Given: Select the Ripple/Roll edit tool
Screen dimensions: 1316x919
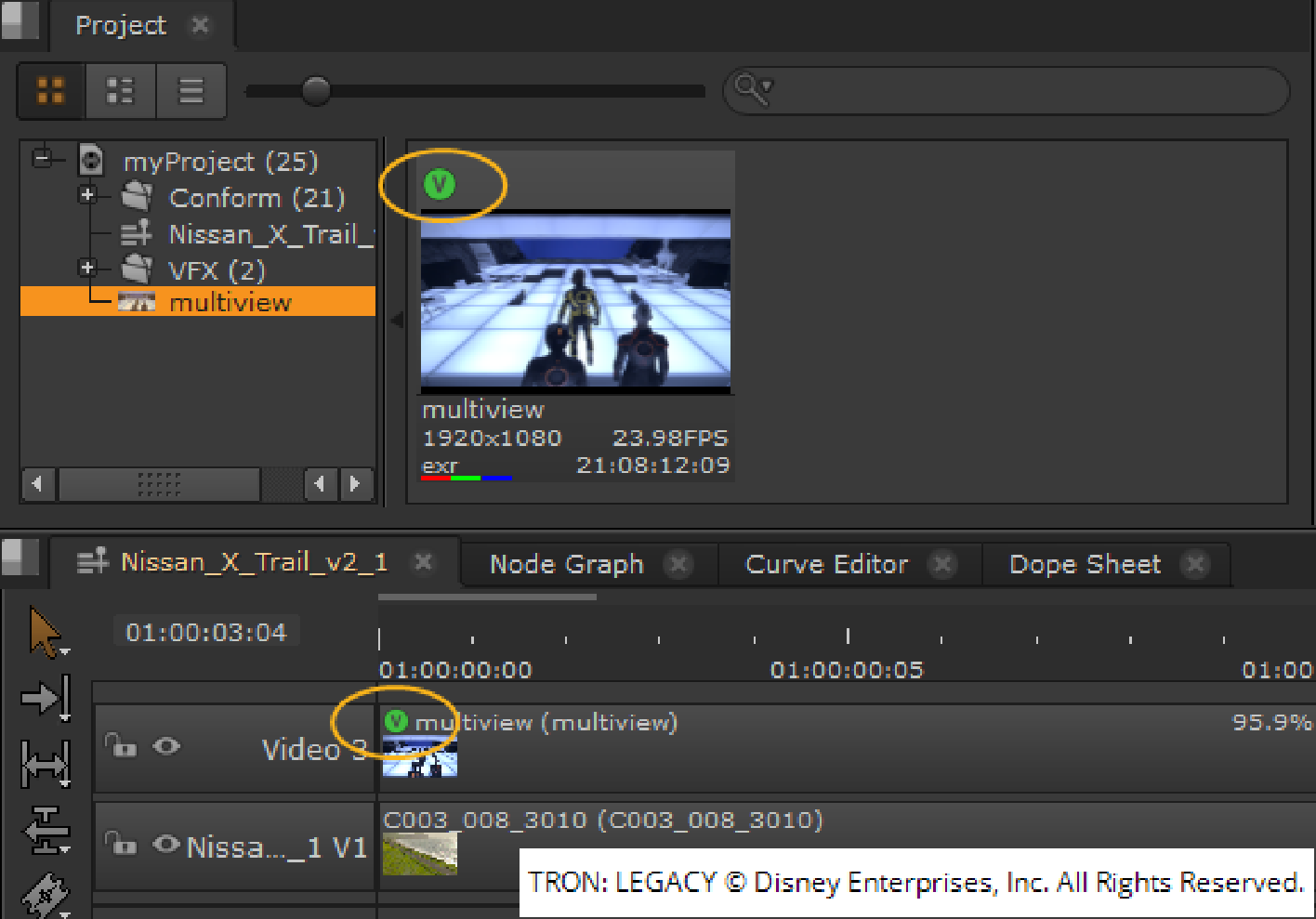Looking at the screenshot, I should (45, 830).
